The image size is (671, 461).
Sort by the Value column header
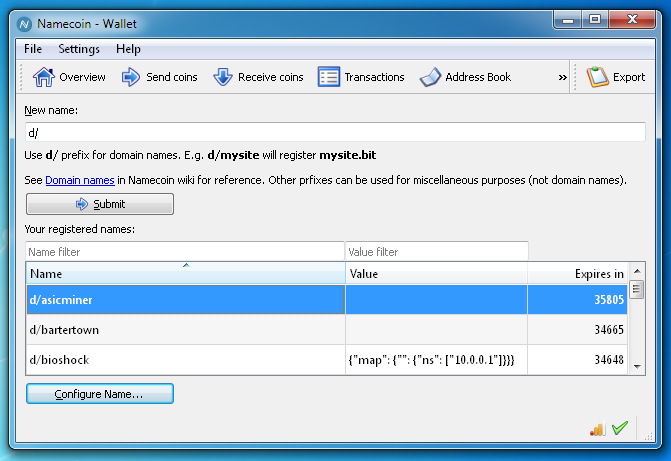click(436, 274)
